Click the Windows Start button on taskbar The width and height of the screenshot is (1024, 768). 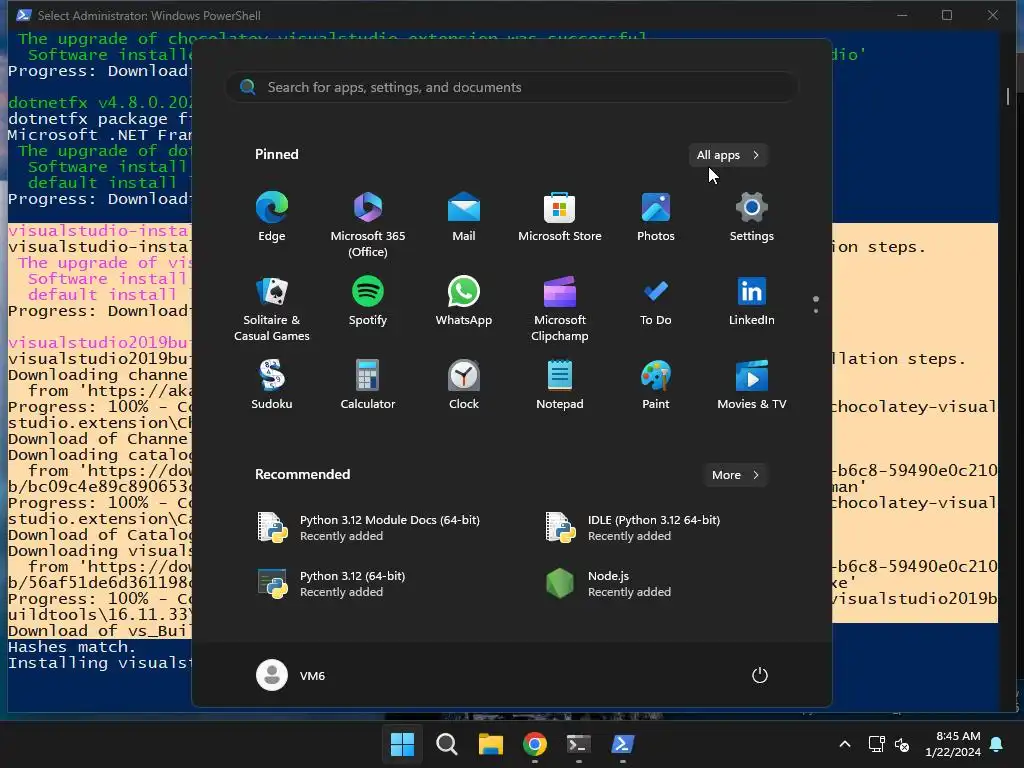coord(402,744)
